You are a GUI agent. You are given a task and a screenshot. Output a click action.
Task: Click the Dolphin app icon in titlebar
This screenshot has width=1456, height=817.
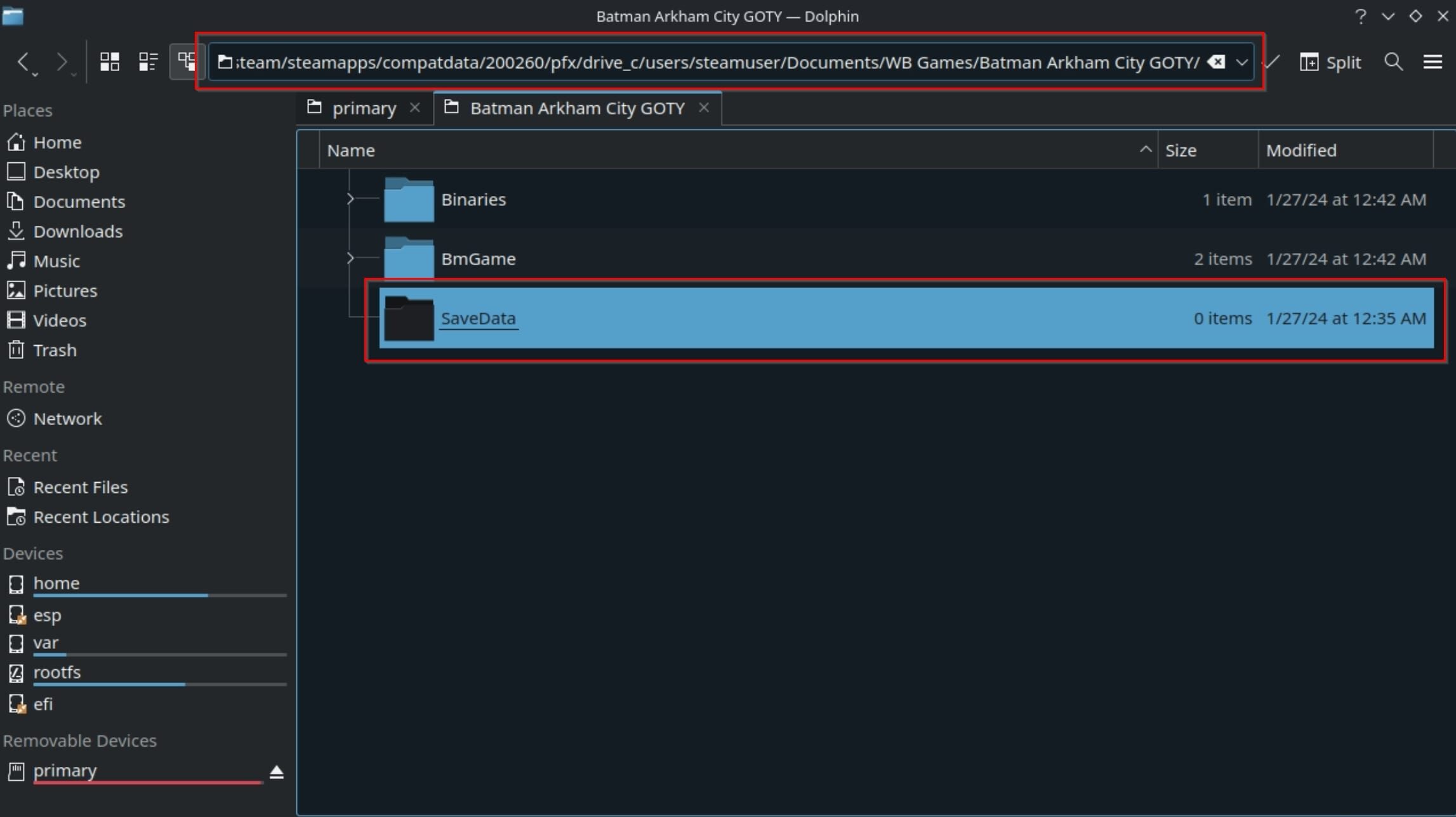tap(13, 16)
